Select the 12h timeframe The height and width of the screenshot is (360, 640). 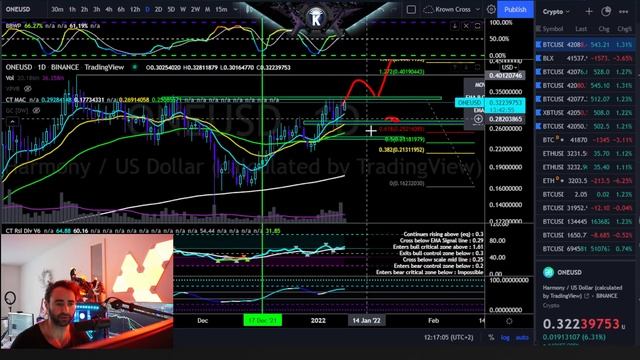tap(135, 9)
